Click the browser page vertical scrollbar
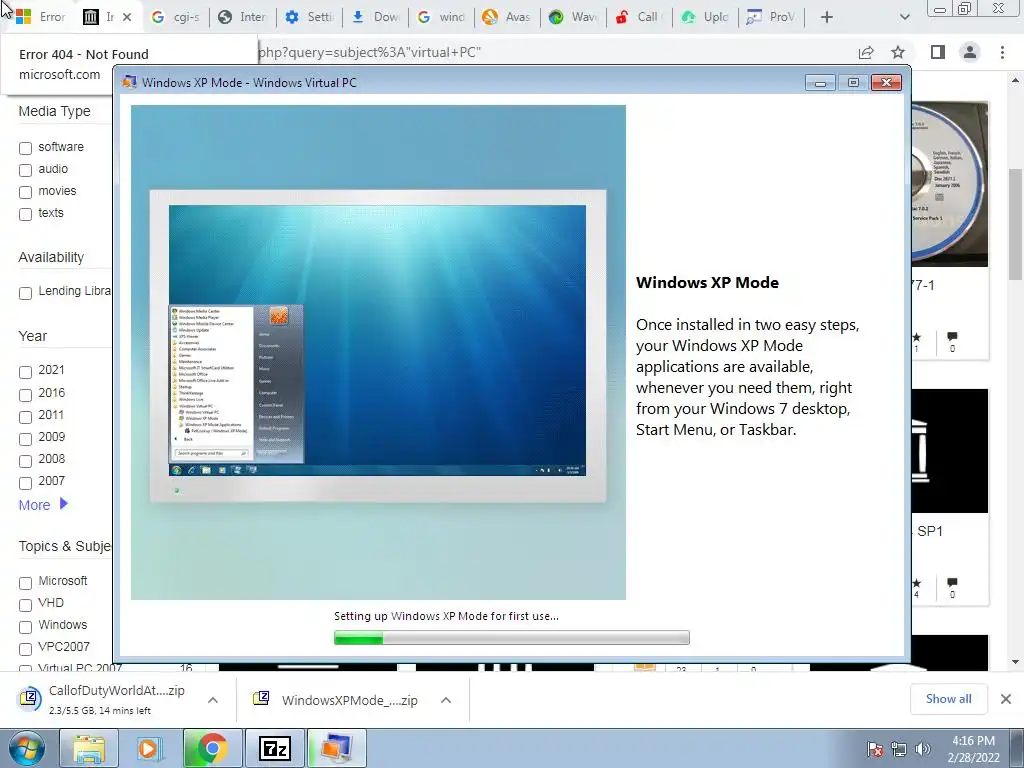Screen dimensions: 1024x768 (x=1015, y=224)
